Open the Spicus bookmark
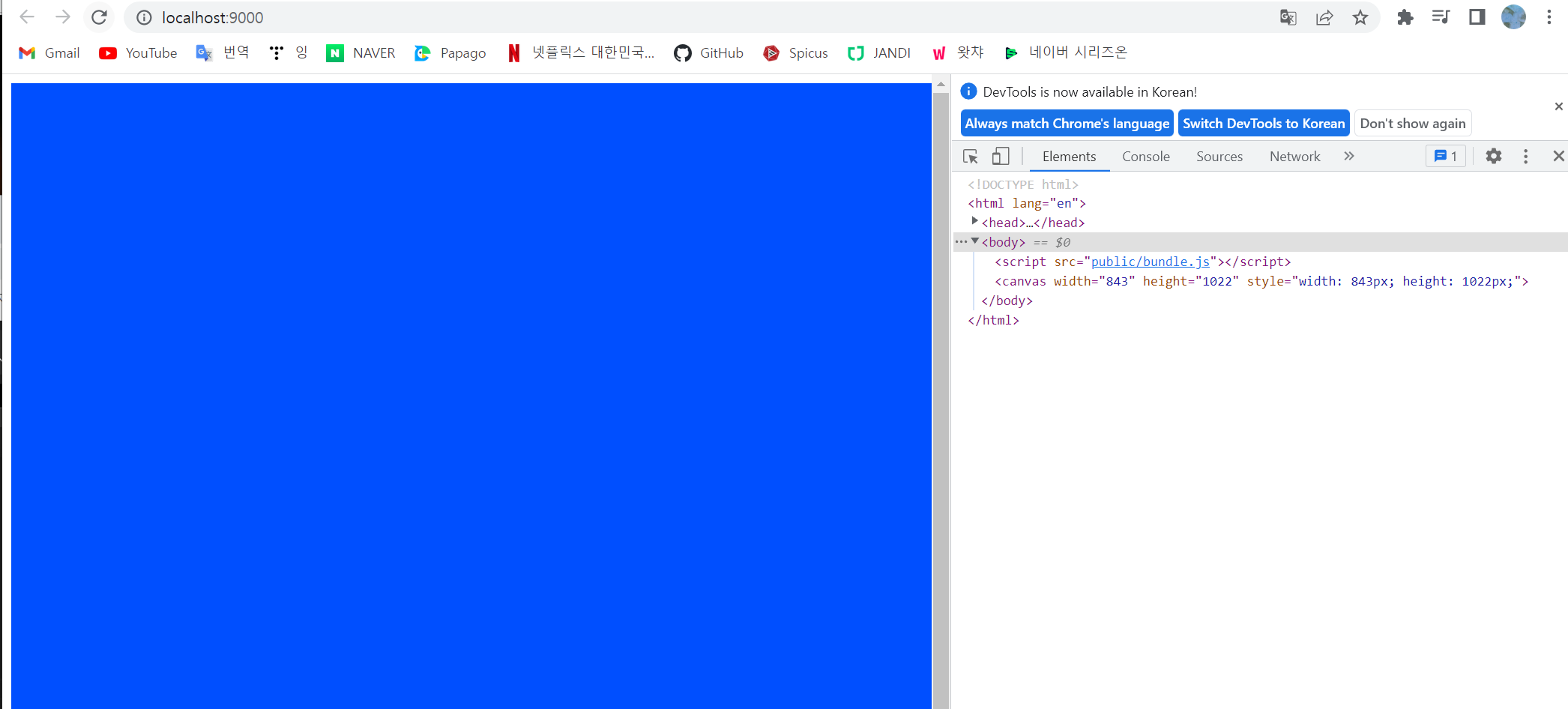 coord(796,53)
